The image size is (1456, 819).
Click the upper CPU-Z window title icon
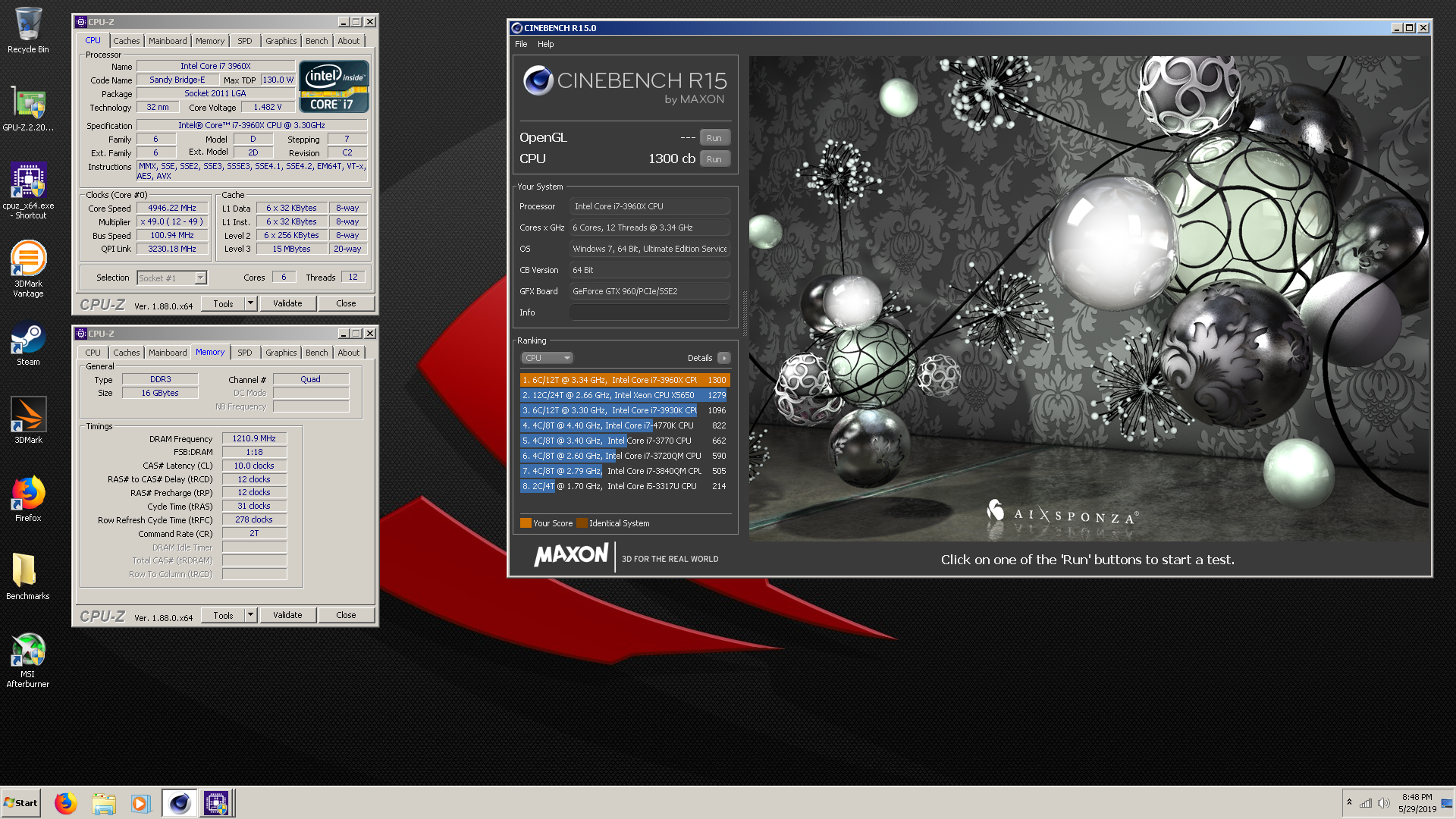click(81, 22)
